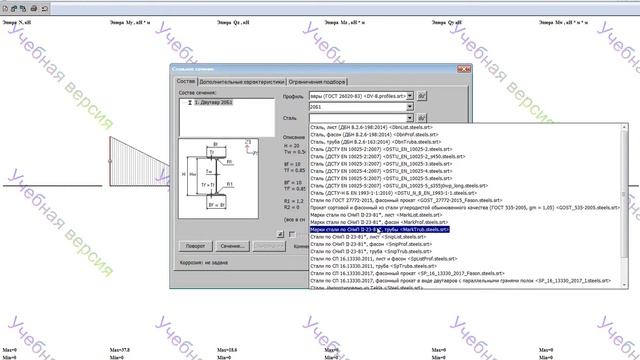Click the up arrow of the steel list scrollbar

[x=624, y=127]
